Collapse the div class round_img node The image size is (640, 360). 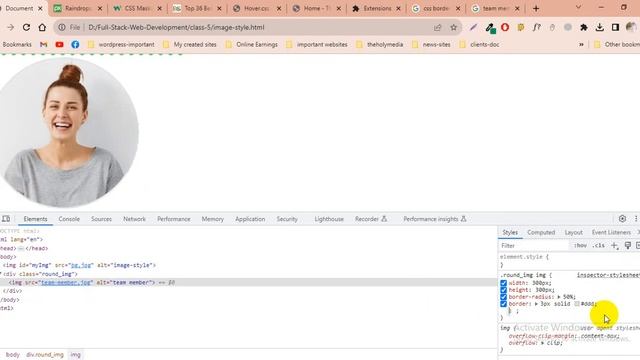coord(2,274)
